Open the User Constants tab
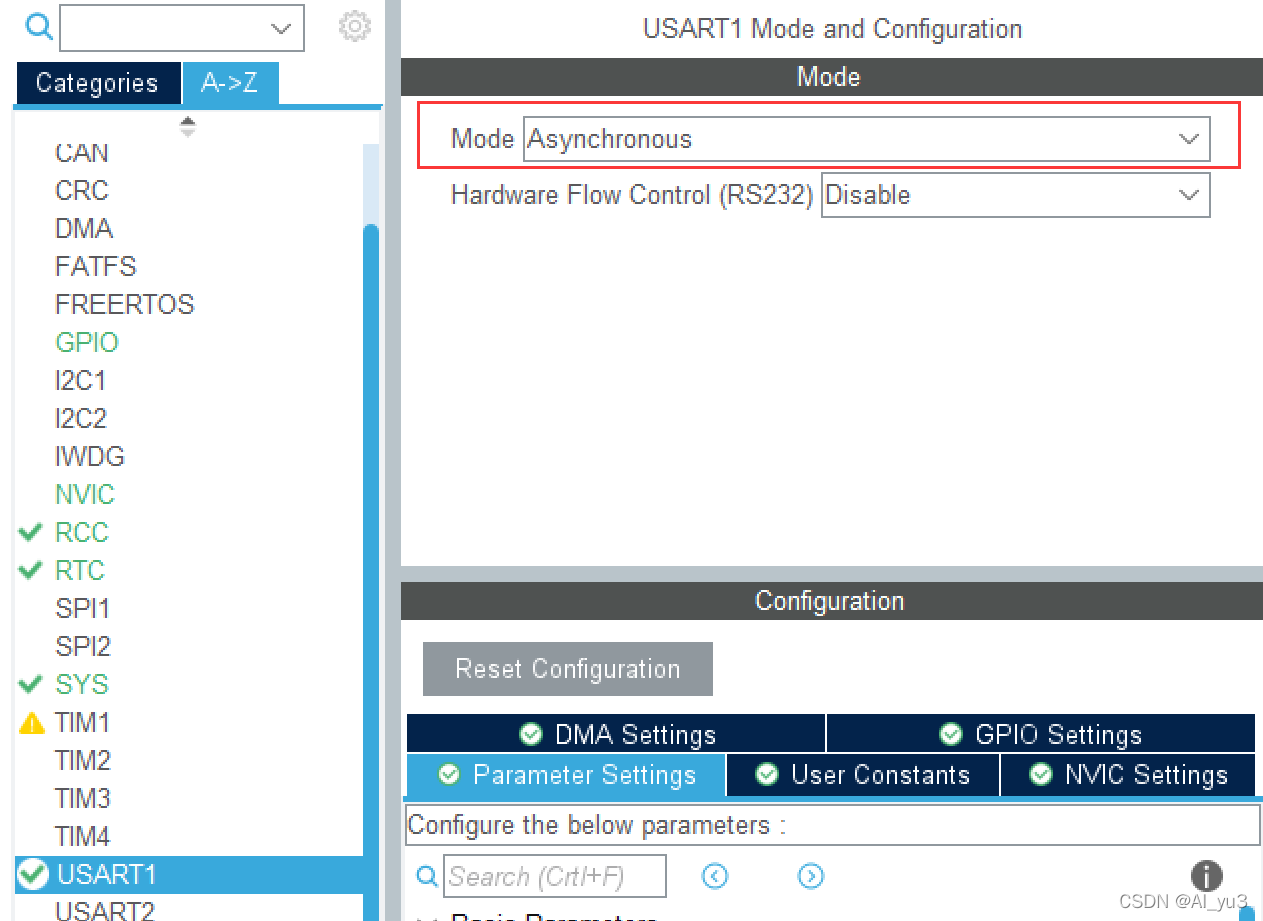The height and width of the screenshot is (921, 1263). click(863, 775)
